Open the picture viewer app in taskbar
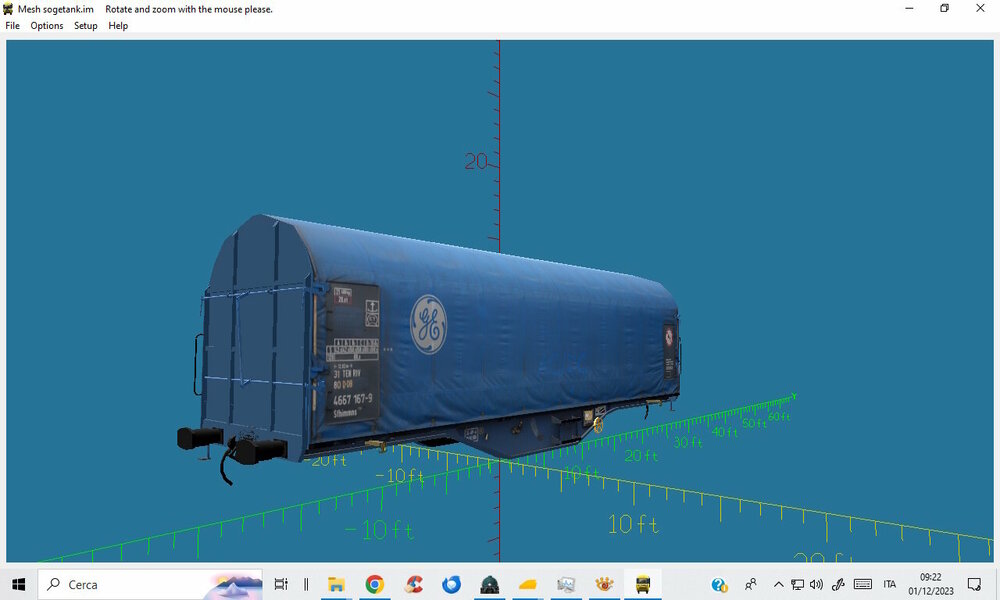Image resolution: width=1000 pixels, height=600 pixels. click(566, 584)
